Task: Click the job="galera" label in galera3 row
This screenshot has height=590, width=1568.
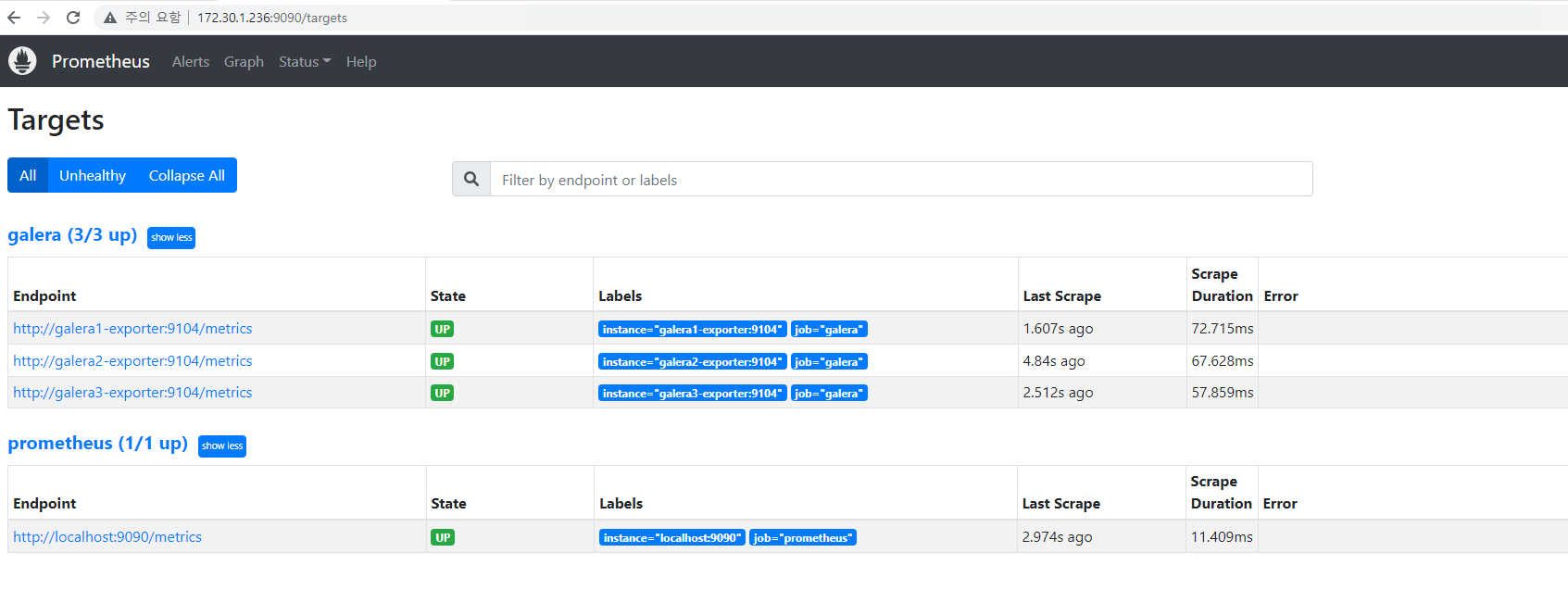Action: (829, 394)
